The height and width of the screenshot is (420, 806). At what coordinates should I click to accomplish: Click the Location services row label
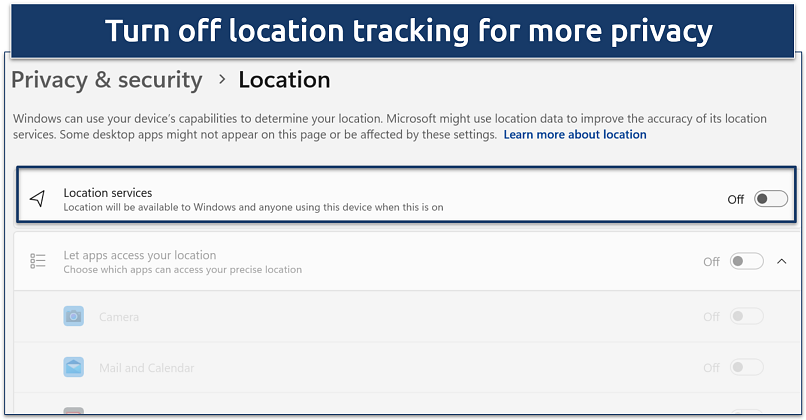pyautogui.click(x=108, y=192)
